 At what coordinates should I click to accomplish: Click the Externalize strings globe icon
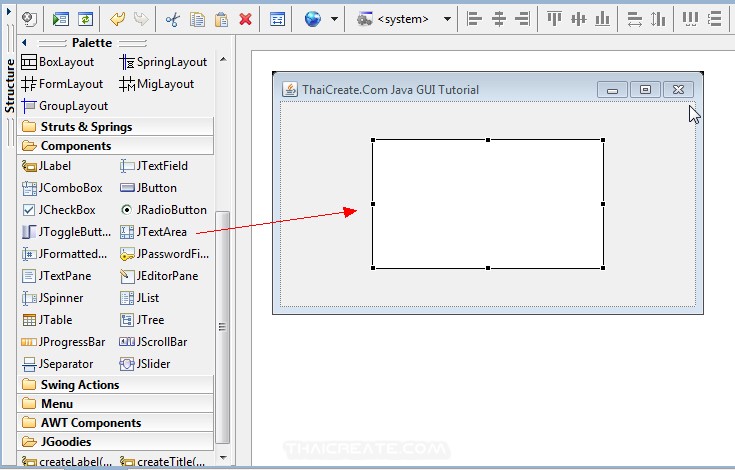click(x=313, y=19)
